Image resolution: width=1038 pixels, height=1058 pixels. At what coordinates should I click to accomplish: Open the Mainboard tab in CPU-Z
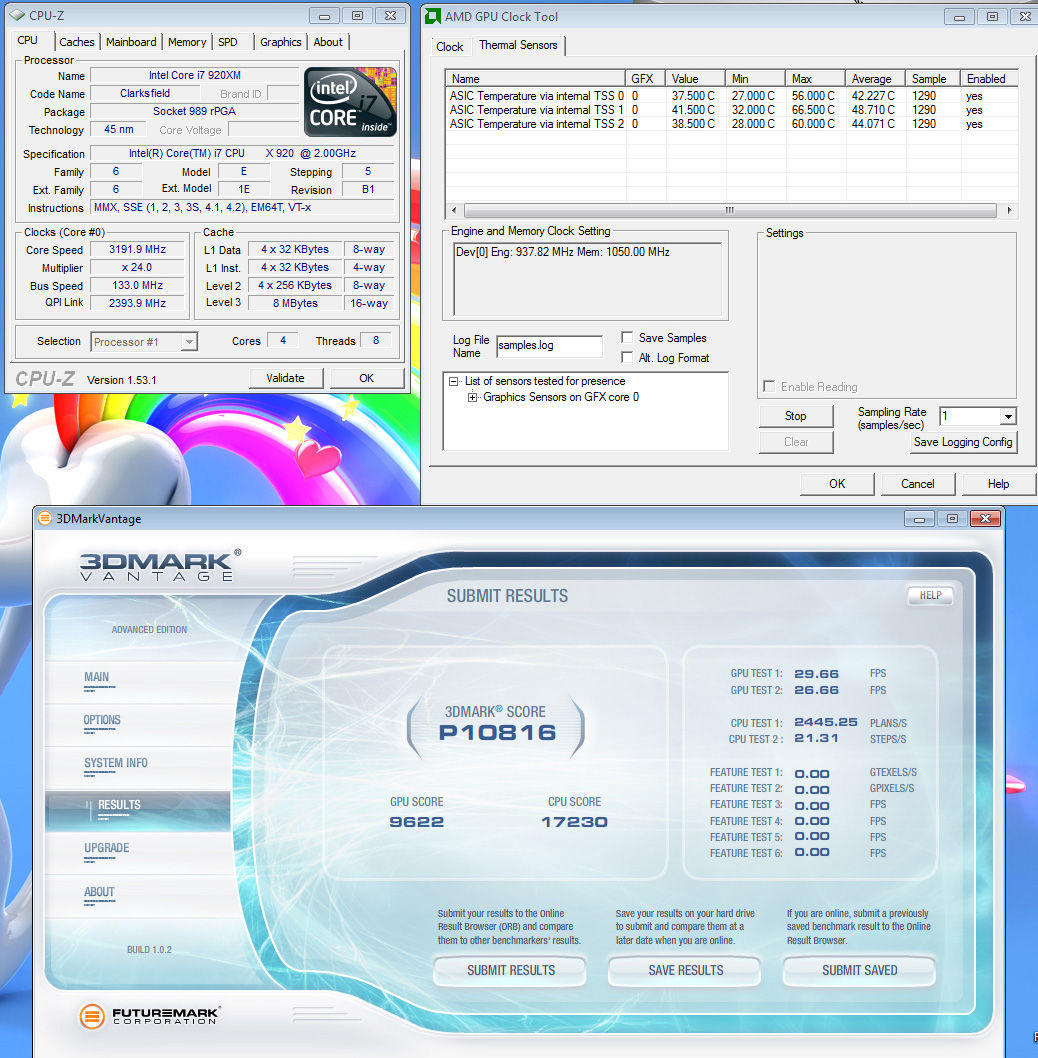[131, 42]
